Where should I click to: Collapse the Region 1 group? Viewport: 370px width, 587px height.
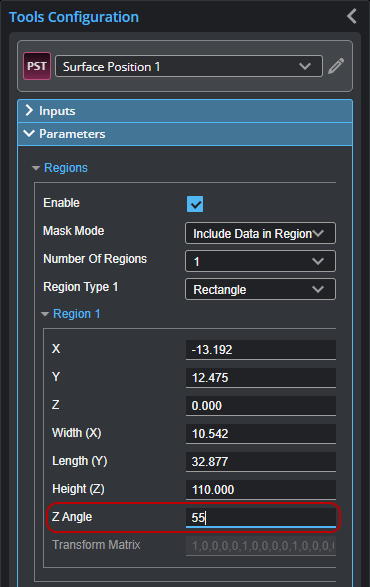(x=45, y=314)
